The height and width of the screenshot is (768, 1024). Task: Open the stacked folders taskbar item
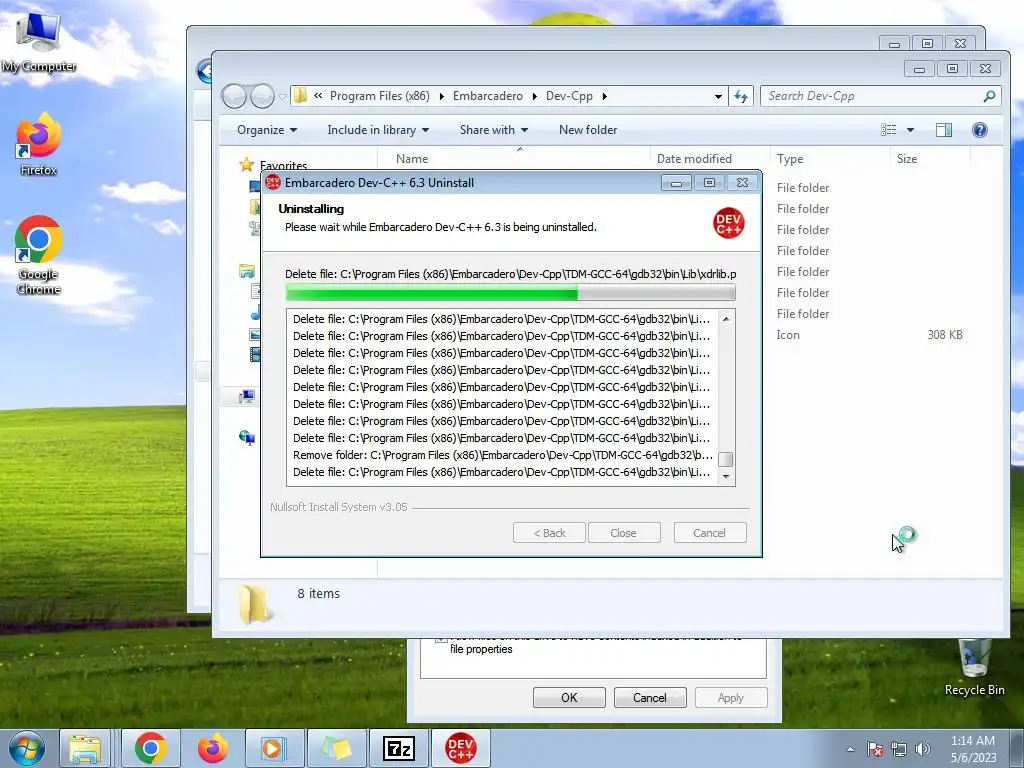pos(336,748)
